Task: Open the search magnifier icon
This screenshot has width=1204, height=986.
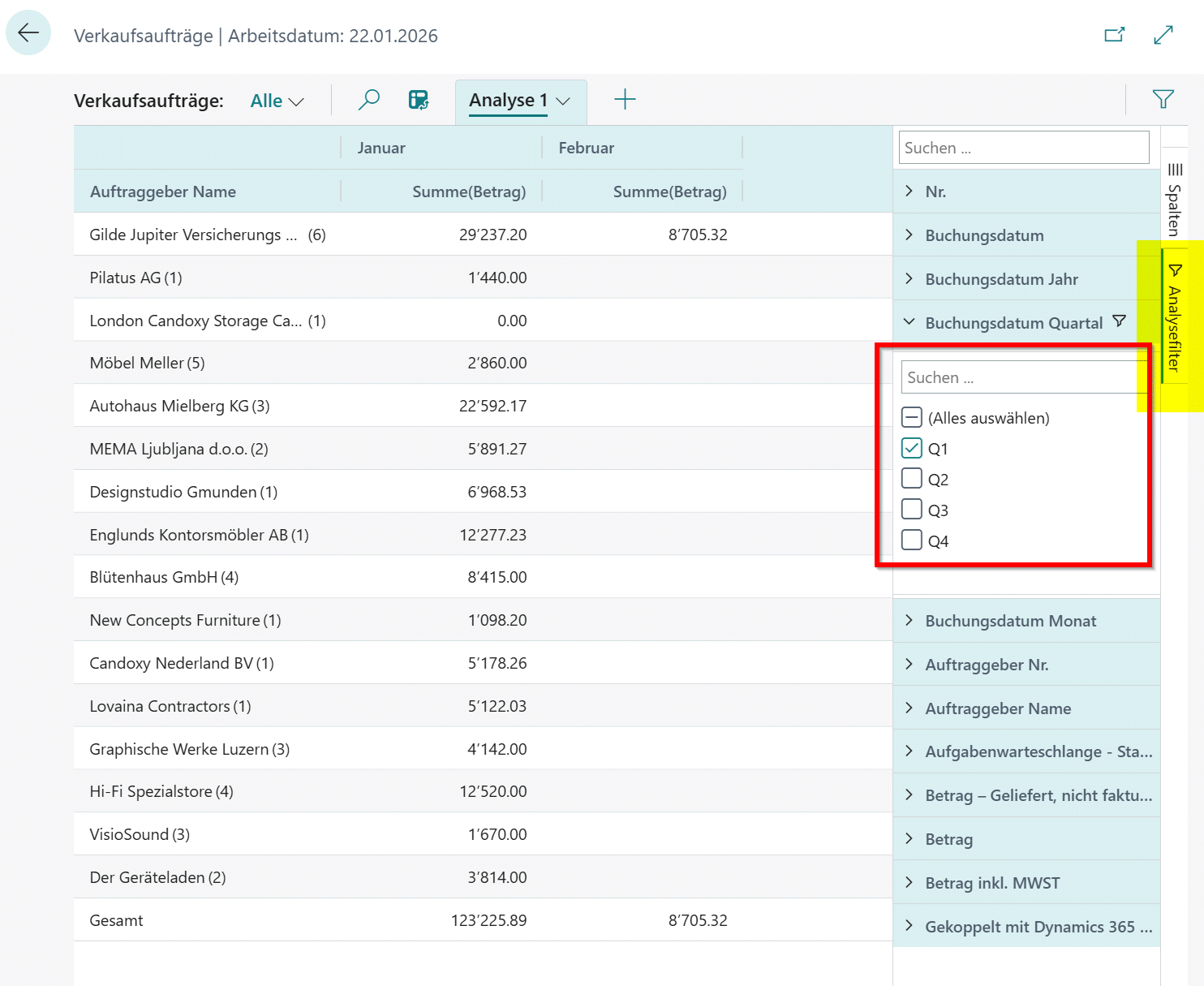Action: (369, 100)
